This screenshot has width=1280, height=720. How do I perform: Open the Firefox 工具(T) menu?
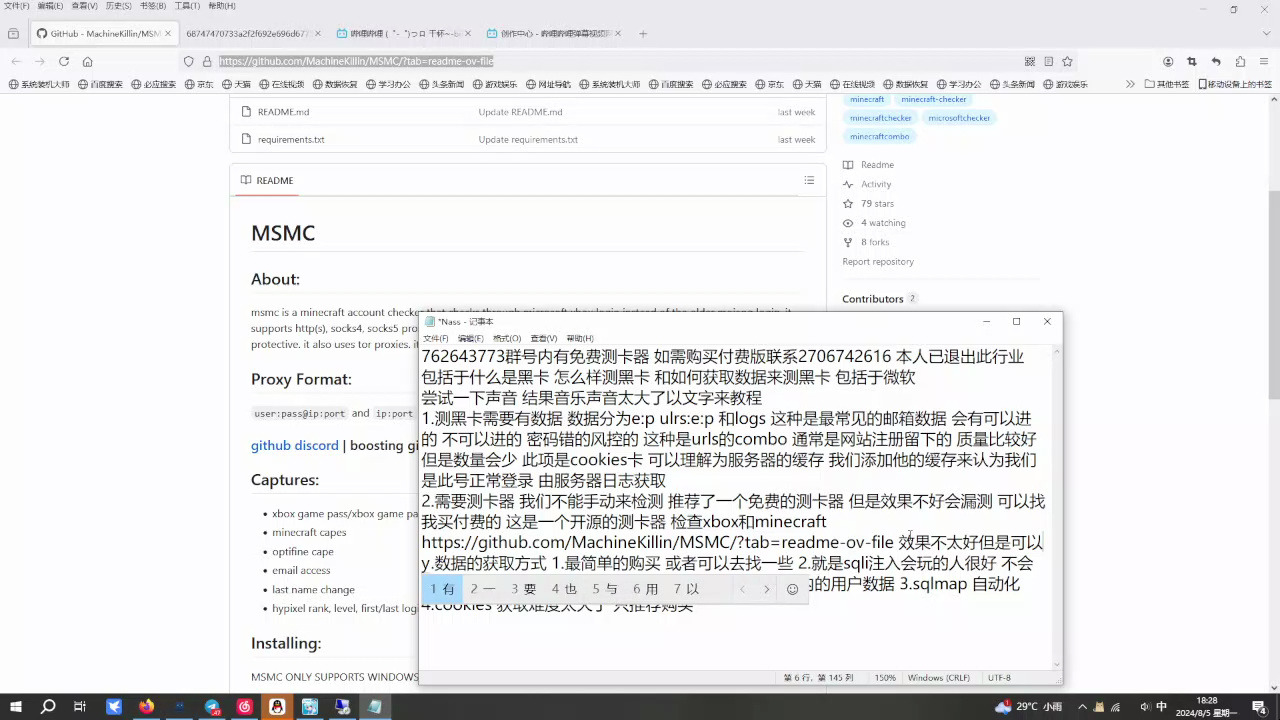pyautogui.click(x=187, y=6)
